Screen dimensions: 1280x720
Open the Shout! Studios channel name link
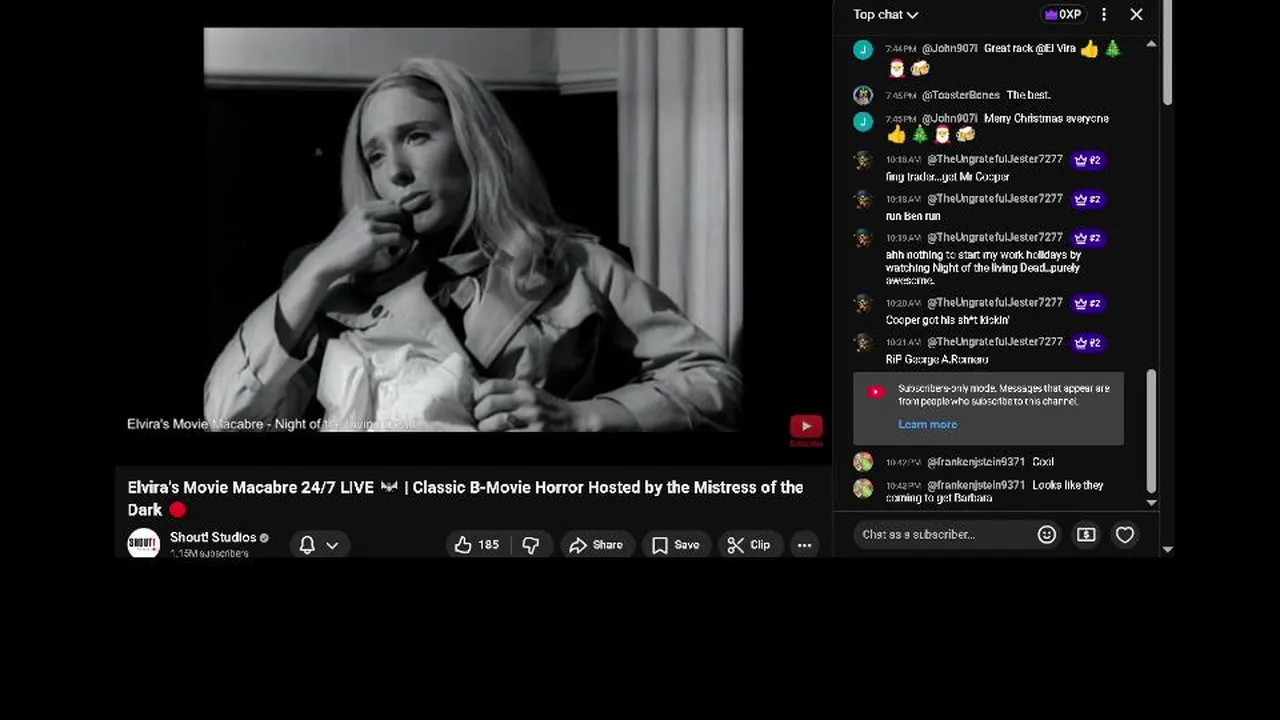pyautogui.click(x=213, y=537)
